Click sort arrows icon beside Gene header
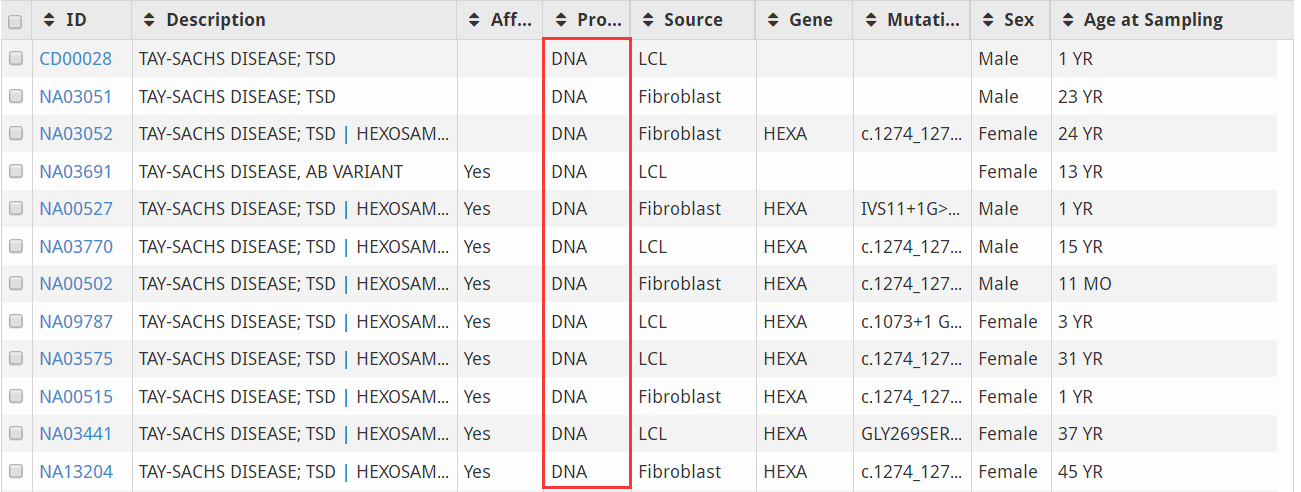Image resolution: width=1301 pixels, height=492 pixels. [x=773, y=20]
